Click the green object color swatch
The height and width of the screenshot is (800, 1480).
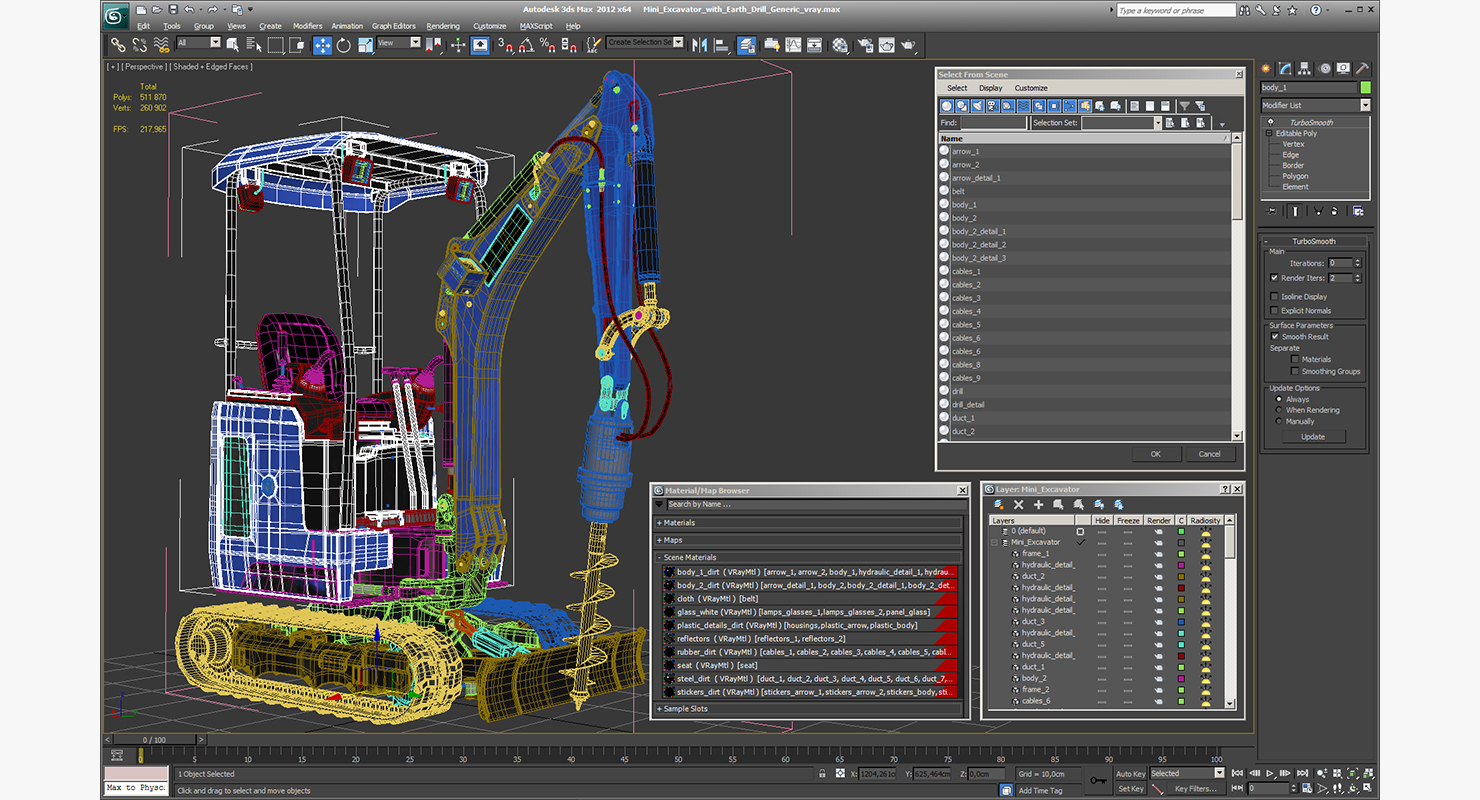pyautogui.click(x=1365, y=88)
